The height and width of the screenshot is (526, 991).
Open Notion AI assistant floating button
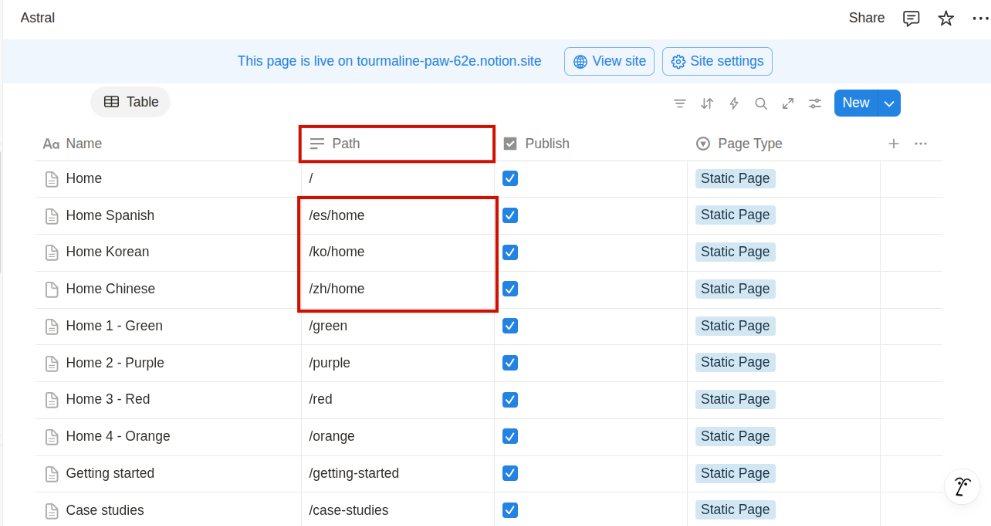point(962,487)
